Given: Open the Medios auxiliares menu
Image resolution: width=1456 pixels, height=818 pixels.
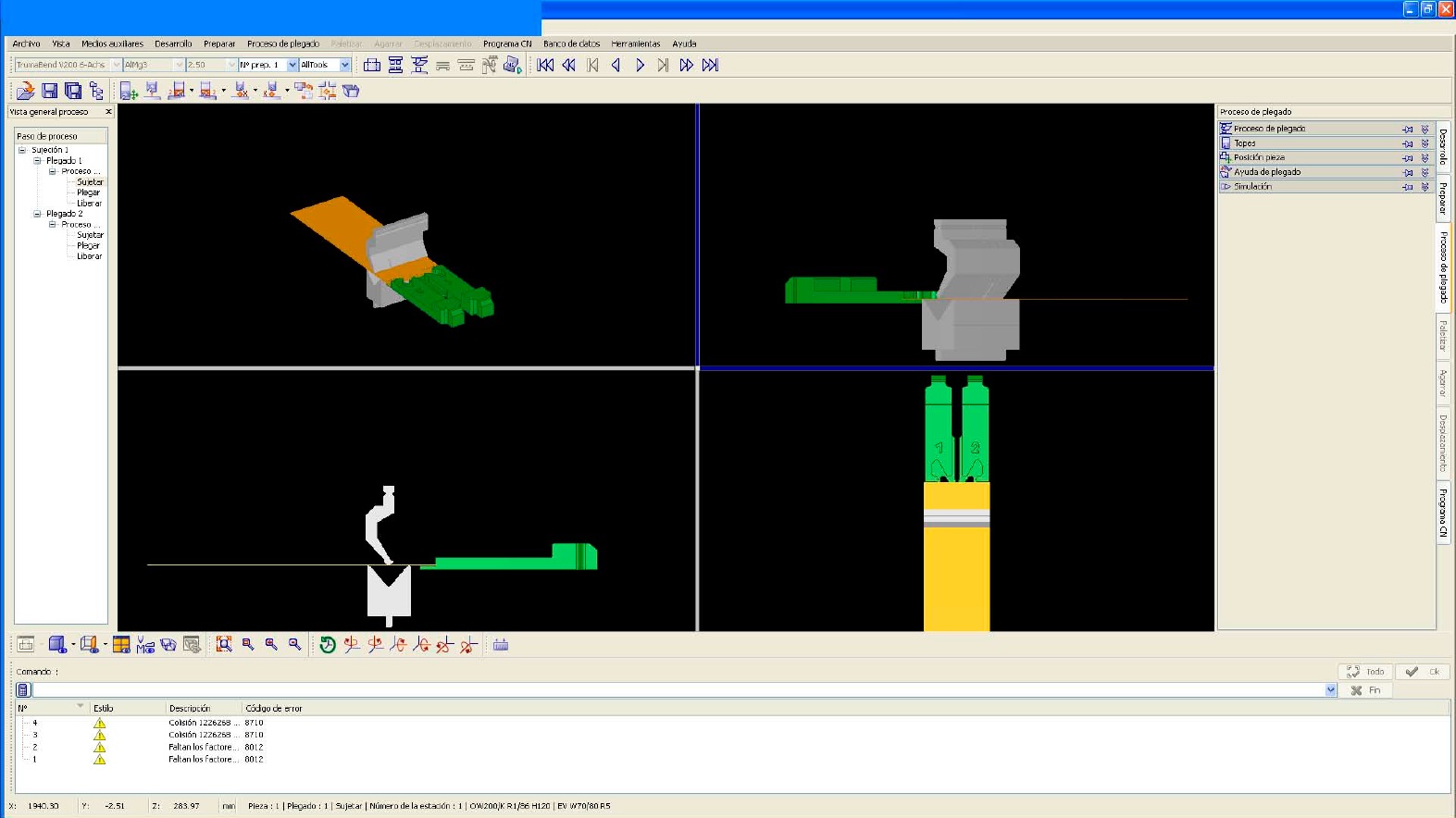Looking at the screenshot, I should 112,43.
